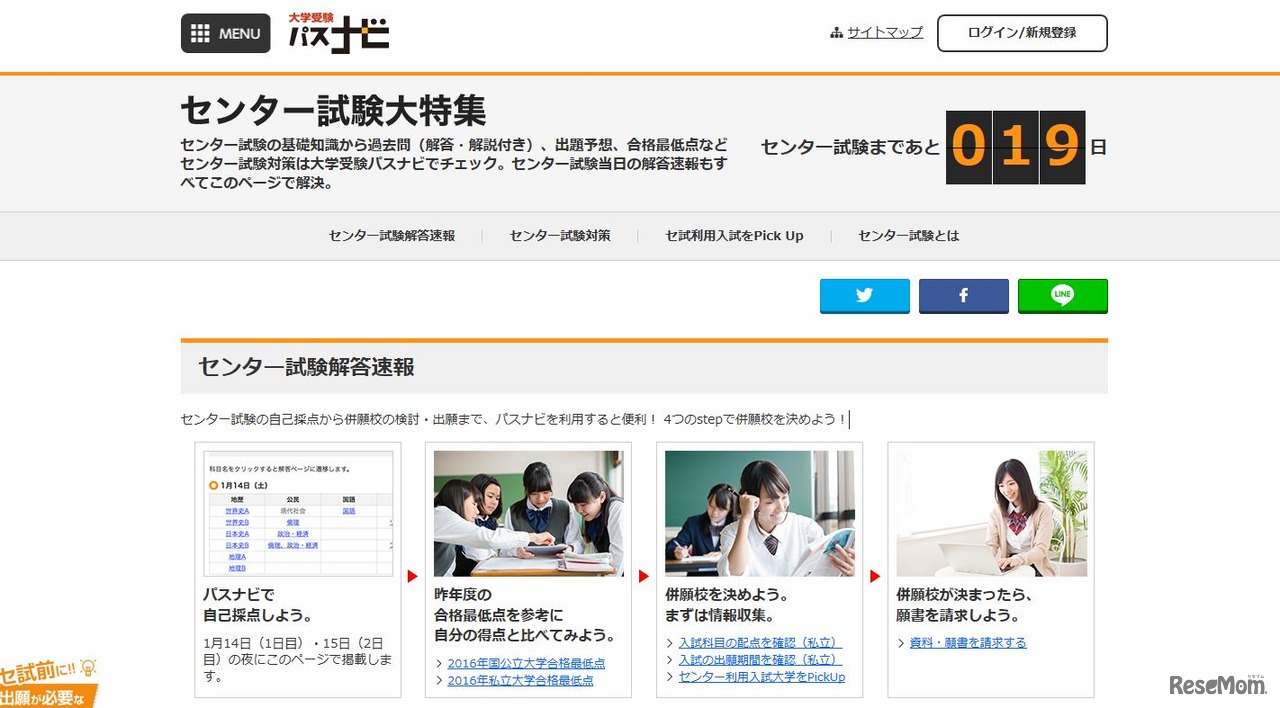Open the hamburger MENU panel
Screen dimensions: 1280x708
(225, 33)
